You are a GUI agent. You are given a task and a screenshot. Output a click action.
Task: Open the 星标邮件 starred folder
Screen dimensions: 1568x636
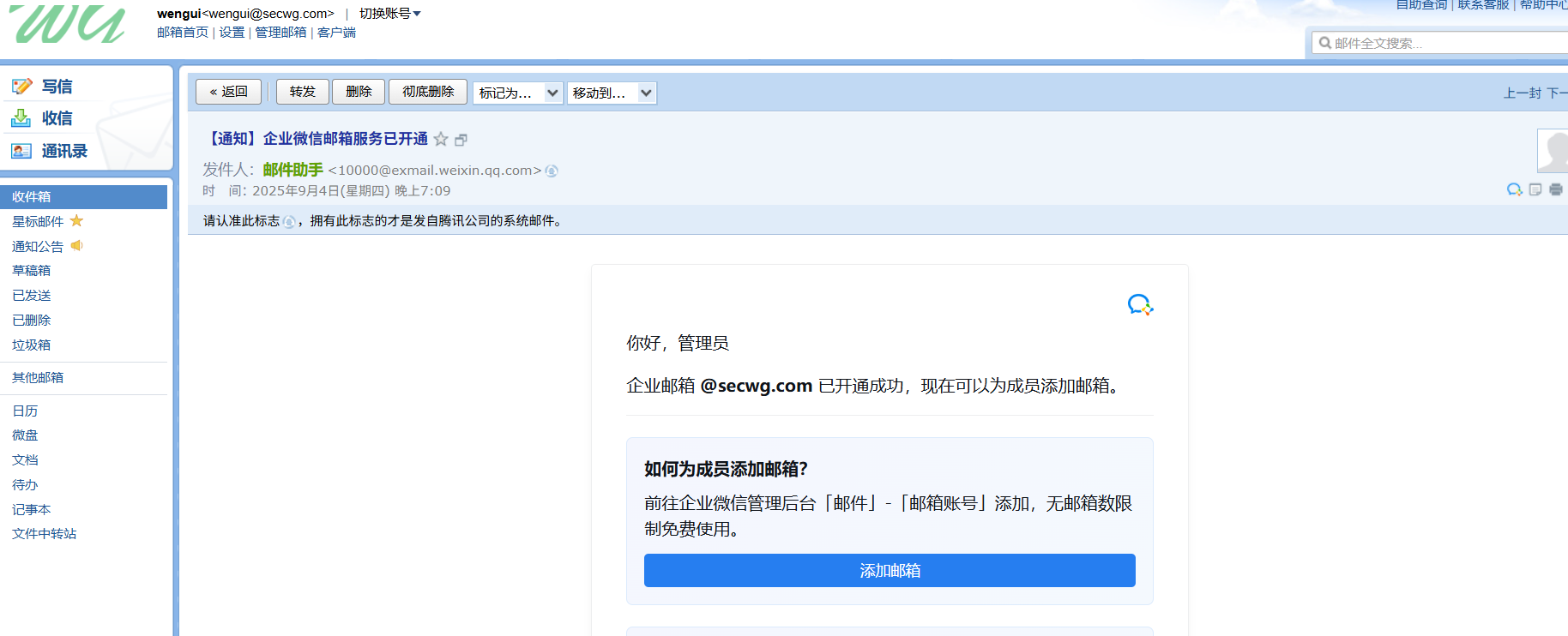(x=39, y=221)
